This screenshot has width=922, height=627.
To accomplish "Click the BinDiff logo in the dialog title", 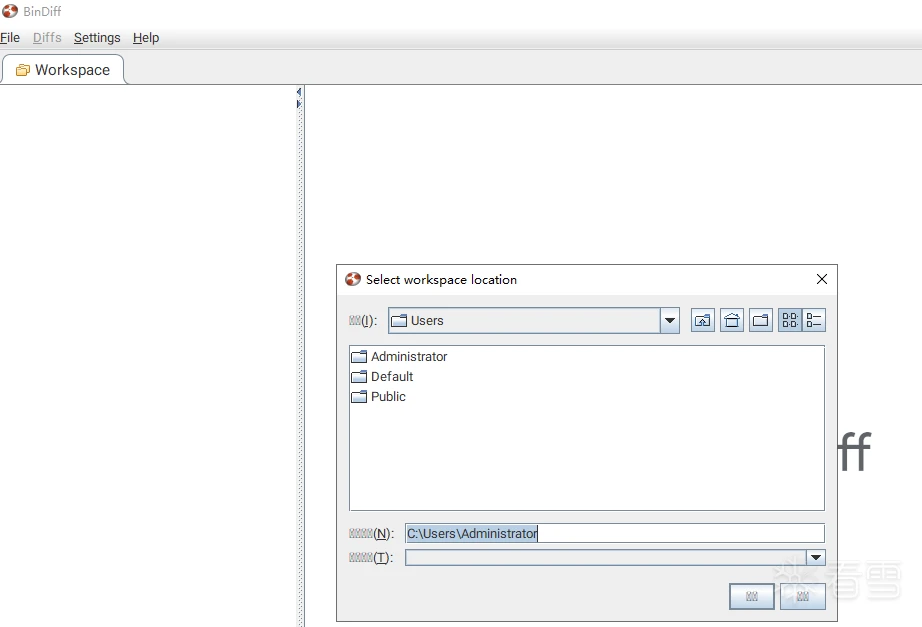I will point(353,280).
